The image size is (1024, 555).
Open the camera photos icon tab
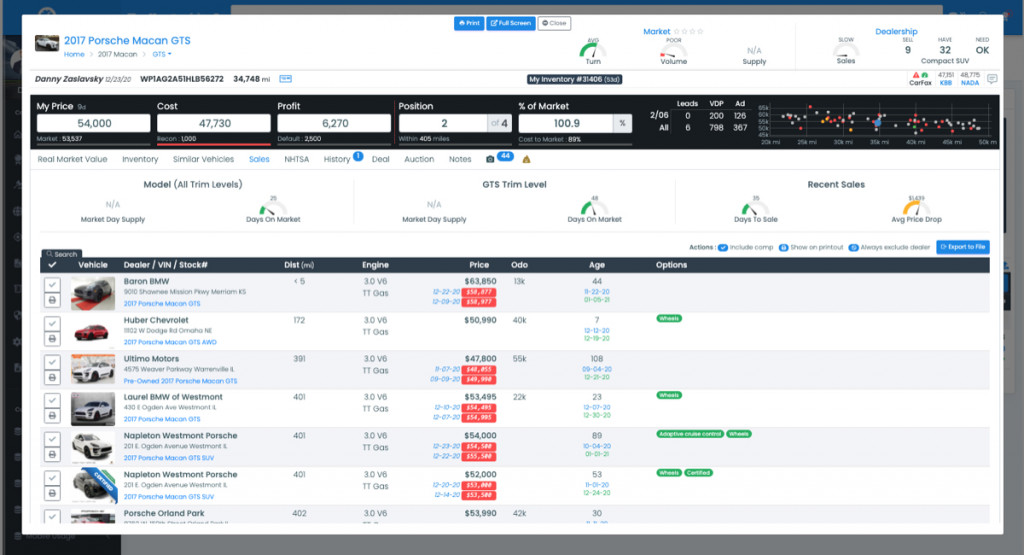pyautogui.click(x=490, y=159)
